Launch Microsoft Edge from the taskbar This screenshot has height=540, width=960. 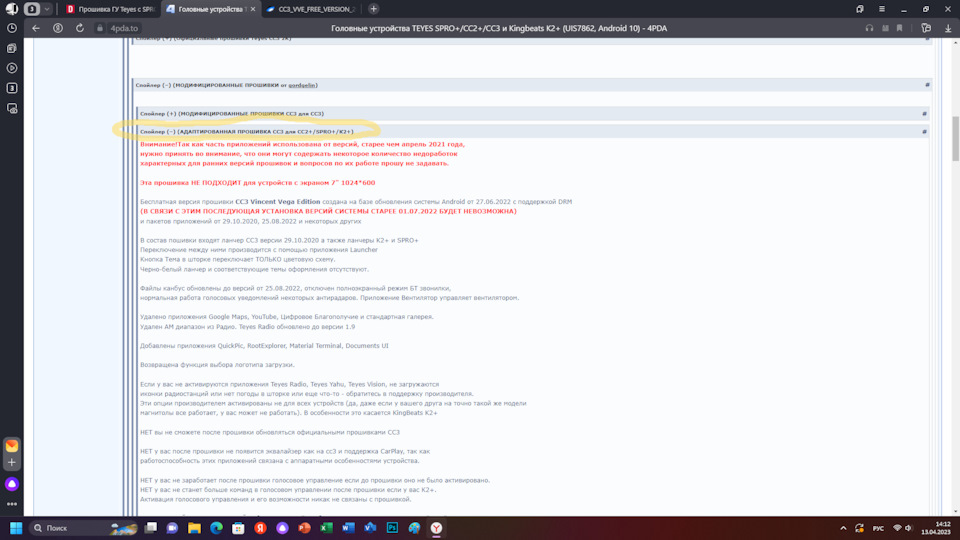216,528
